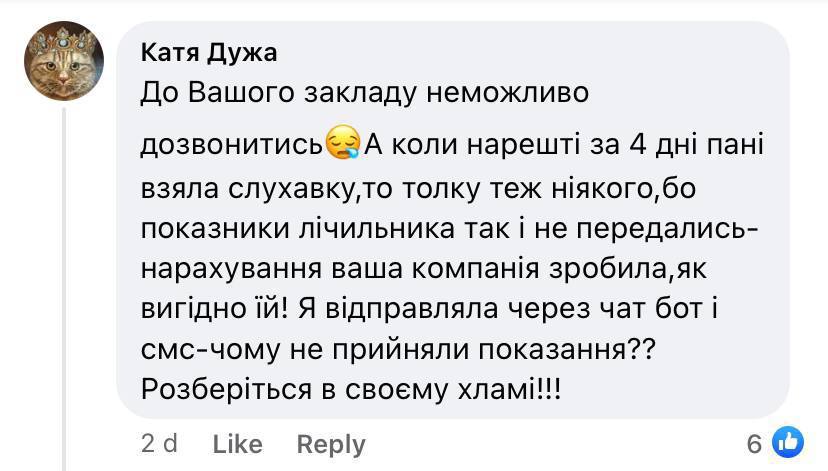Click the blue thumbs-up reaction icon

(x=788, y=441)
